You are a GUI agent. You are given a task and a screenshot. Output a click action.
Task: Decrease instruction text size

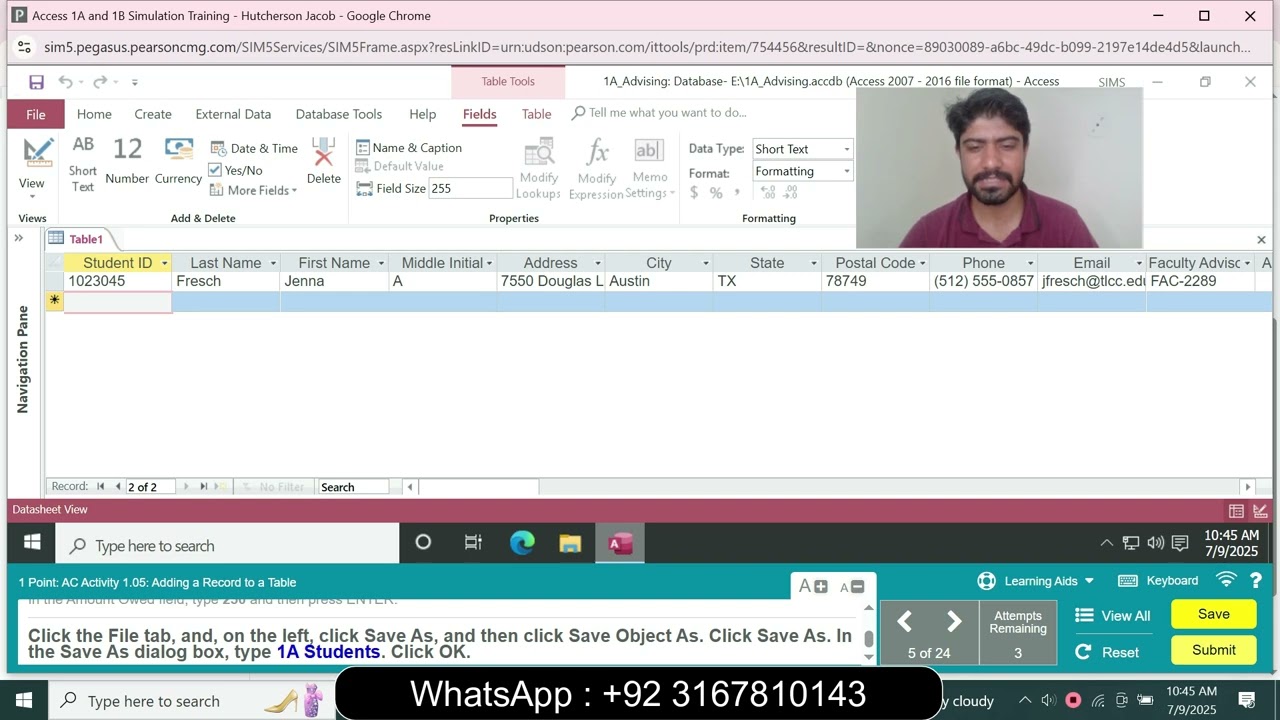[852, 587]
